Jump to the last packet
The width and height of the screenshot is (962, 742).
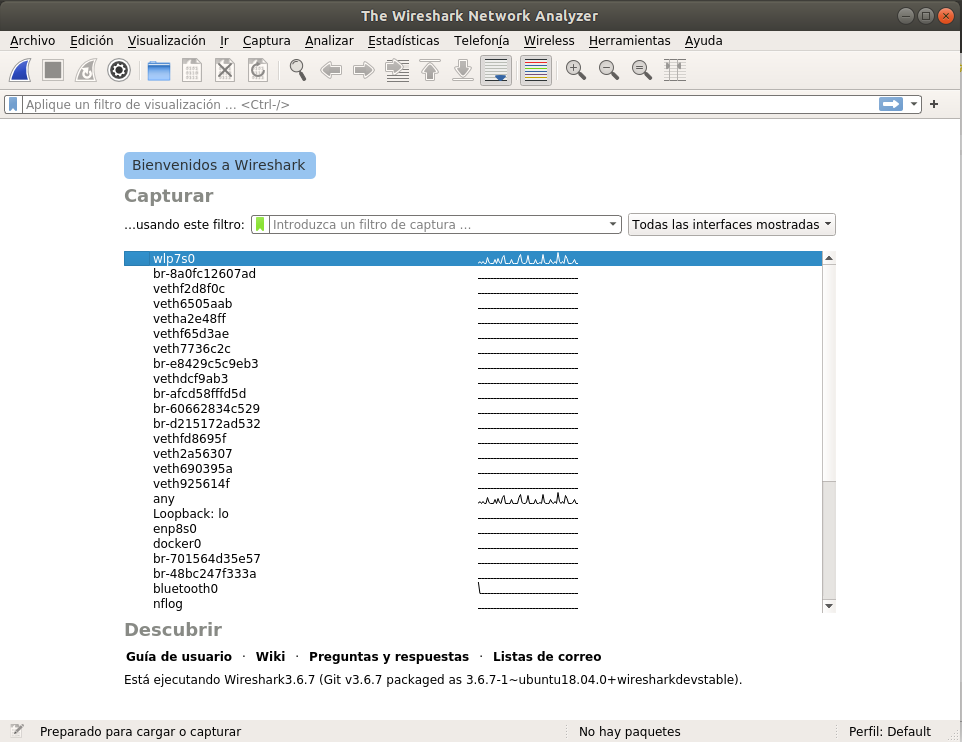coord(463,70)
